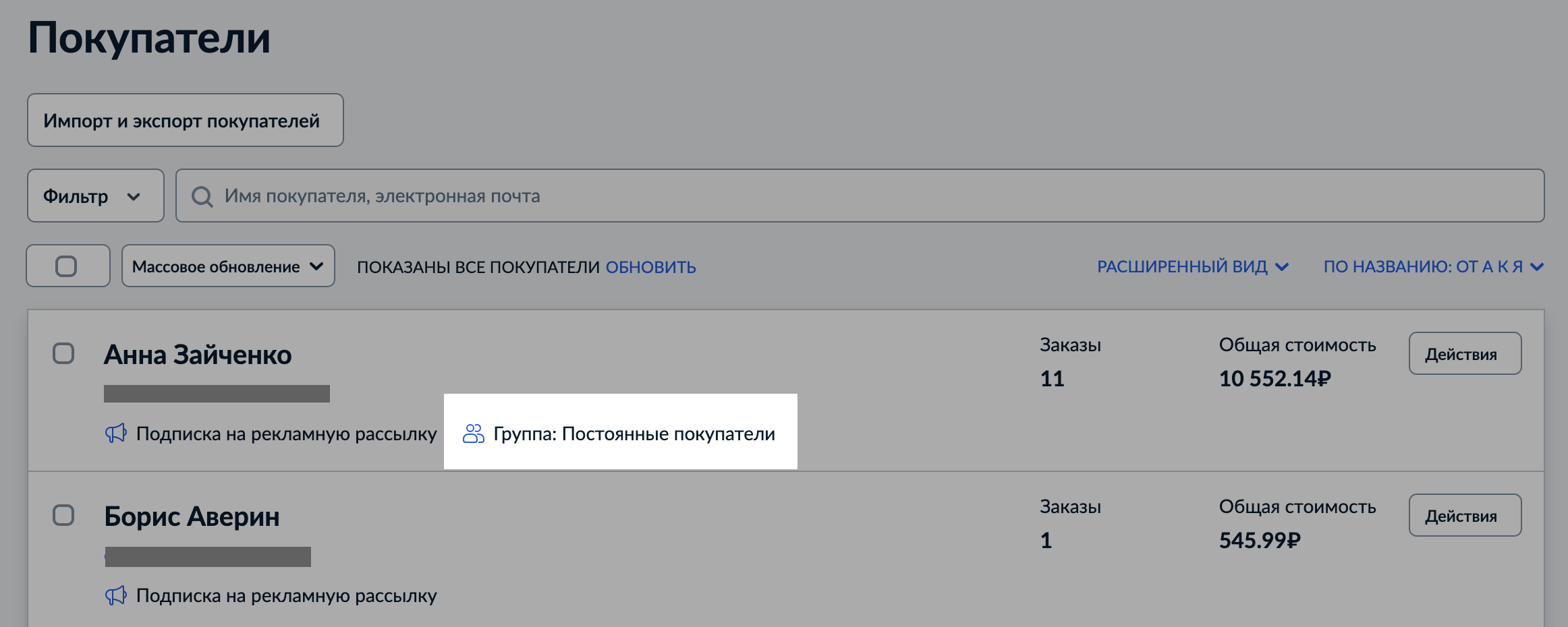1568x627 pixels.
Task: Click the magnifier icon in the search field
Action: click(202, 196)
